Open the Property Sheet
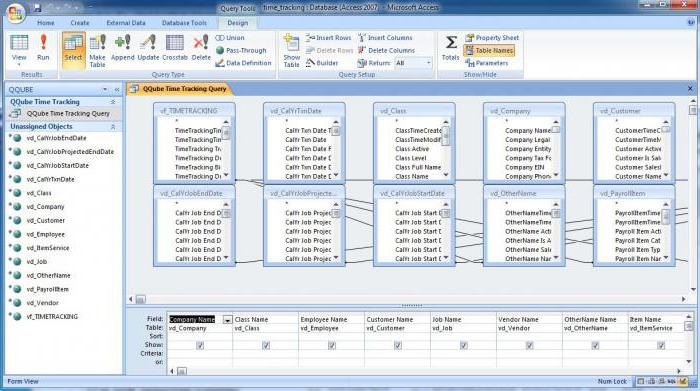700x391 pixels. pyautogui.click(x=492, y=38)
